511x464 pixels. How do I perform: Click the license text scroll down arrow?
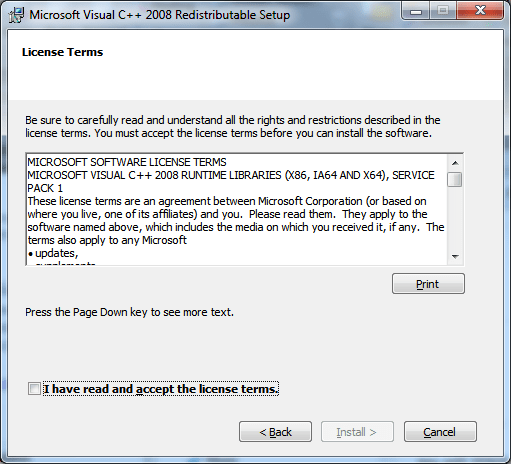[x=455, y=257]
